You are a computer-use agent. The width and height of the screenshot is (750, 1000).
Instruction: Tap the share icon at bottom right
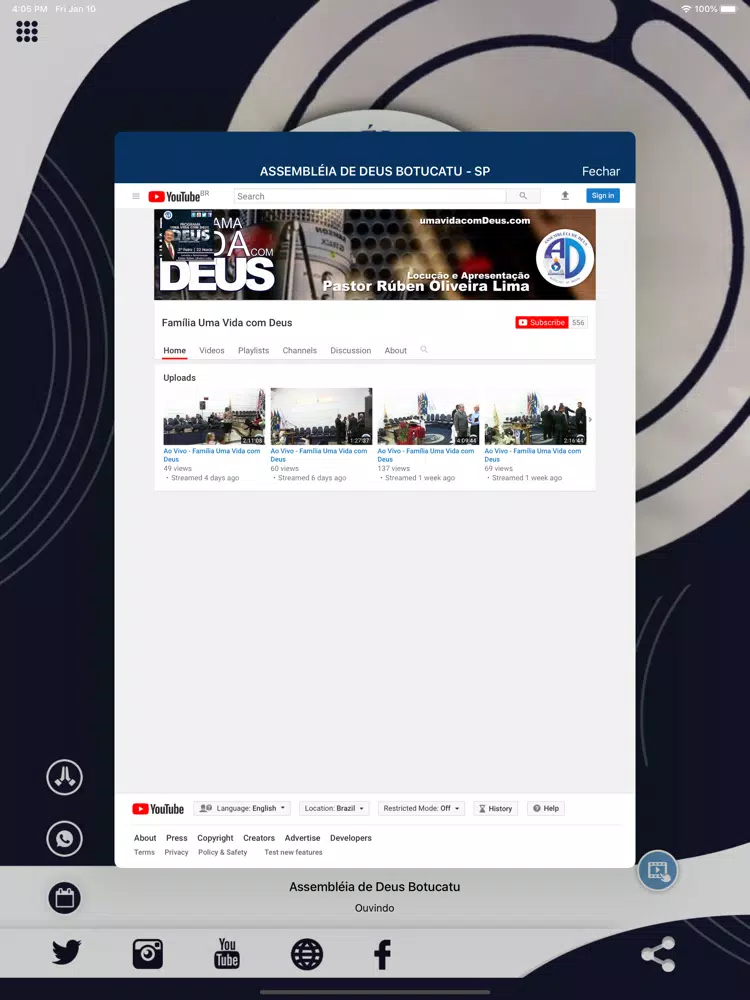point(658,954)
